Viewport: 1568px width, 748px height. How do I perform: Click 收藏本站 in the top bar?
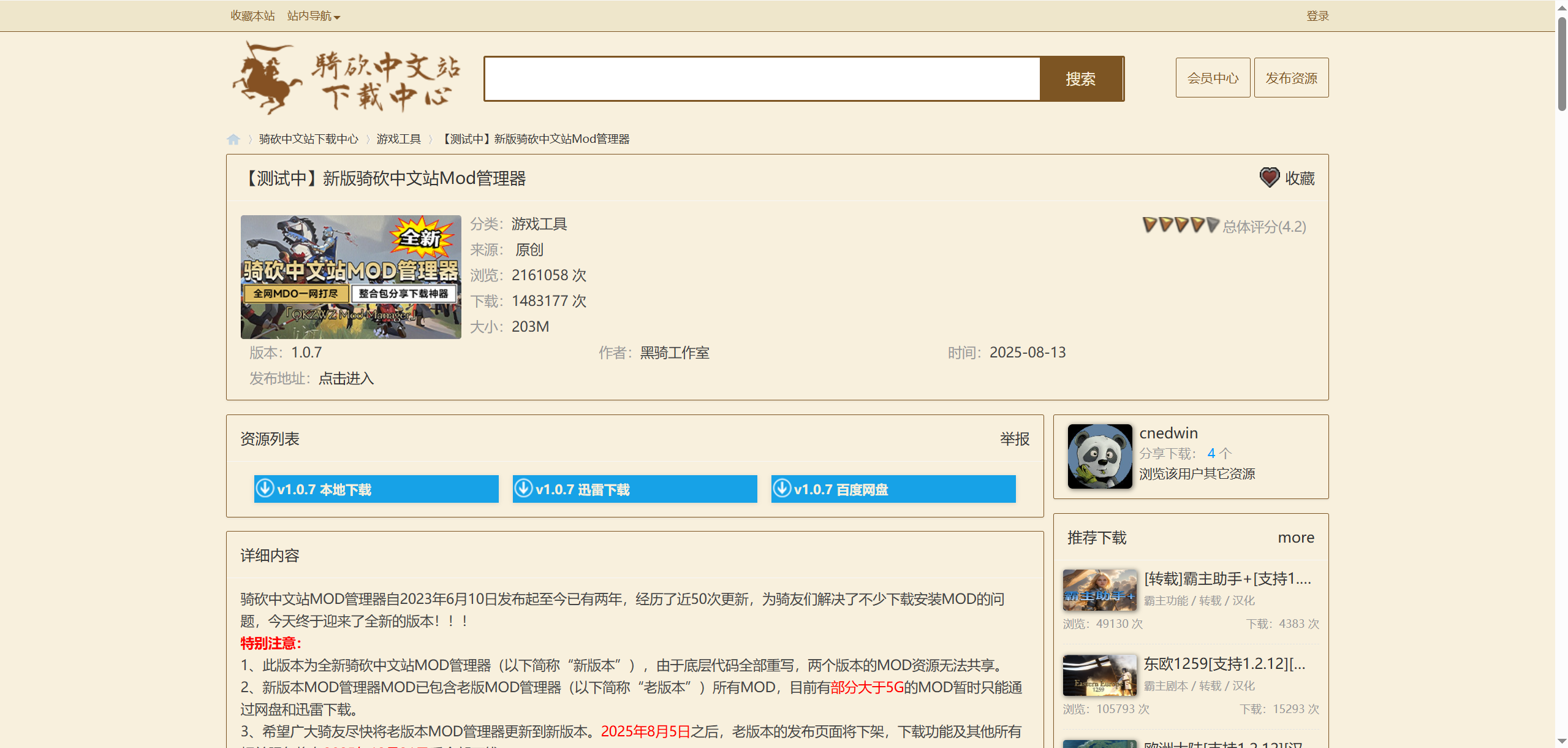(x=252, y=16)
